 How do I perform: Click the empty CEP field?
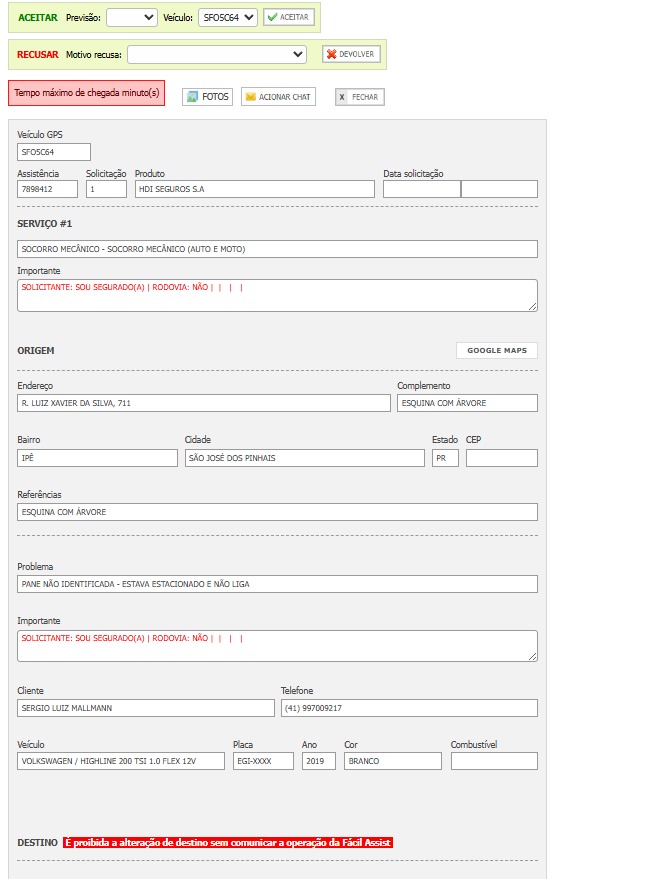pos(502,458)
